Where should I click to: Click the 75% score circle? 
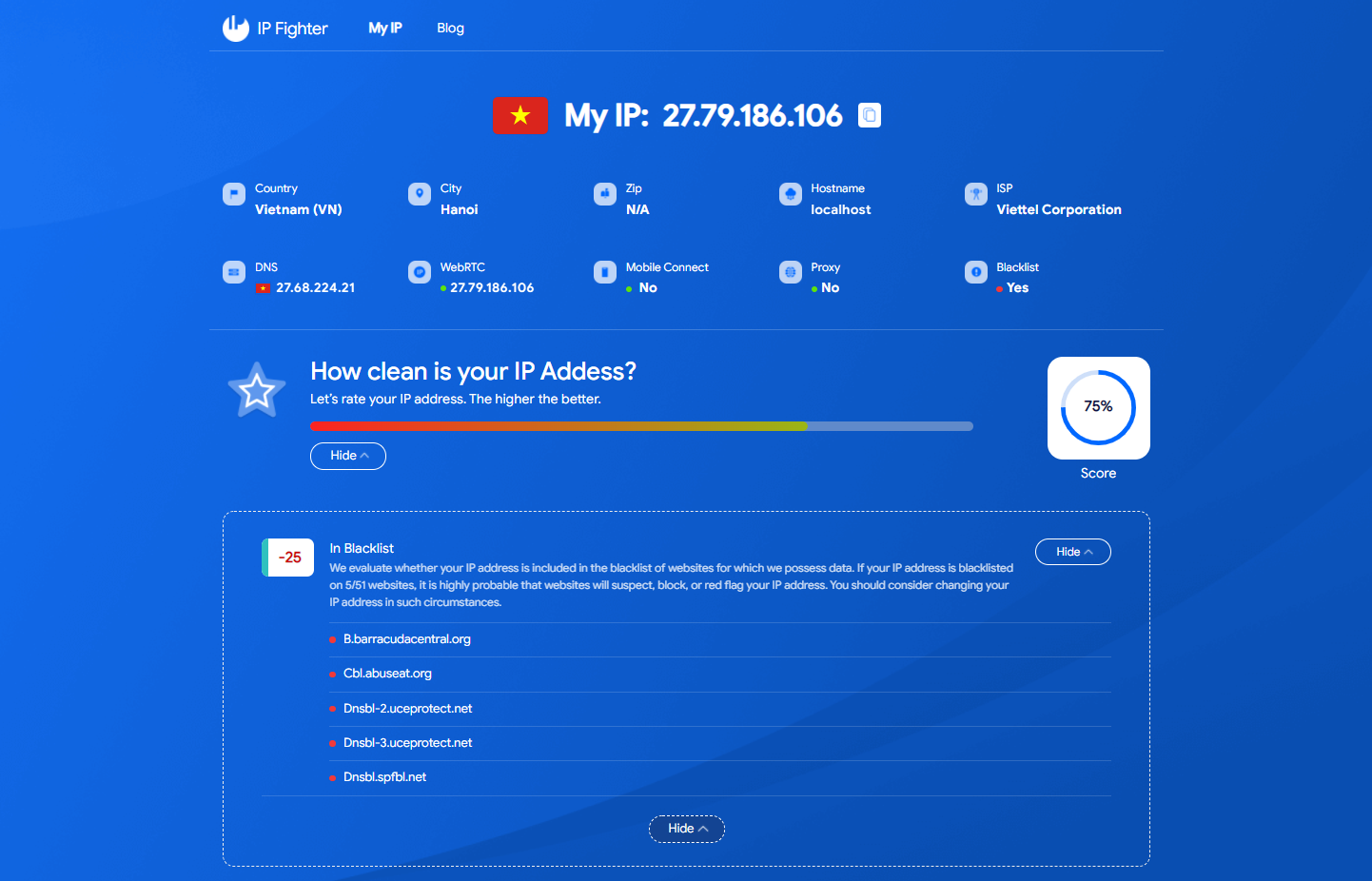click(x=1099, y=408)
